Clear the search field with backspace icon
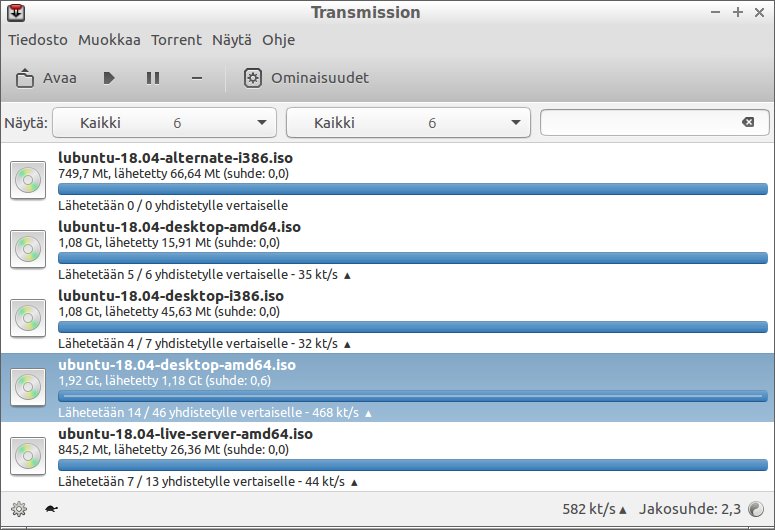This screenshot has height=530, width=775. pos(748,122)
